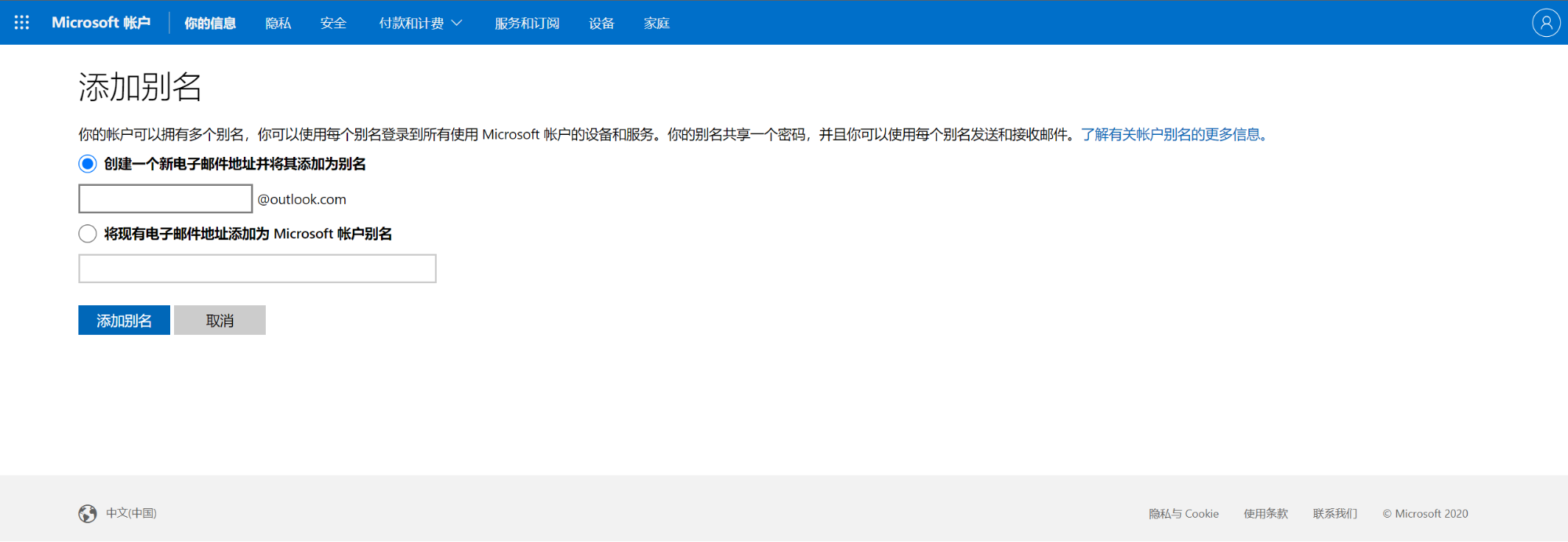Click the 添加别名 page heading

(140, 87)
